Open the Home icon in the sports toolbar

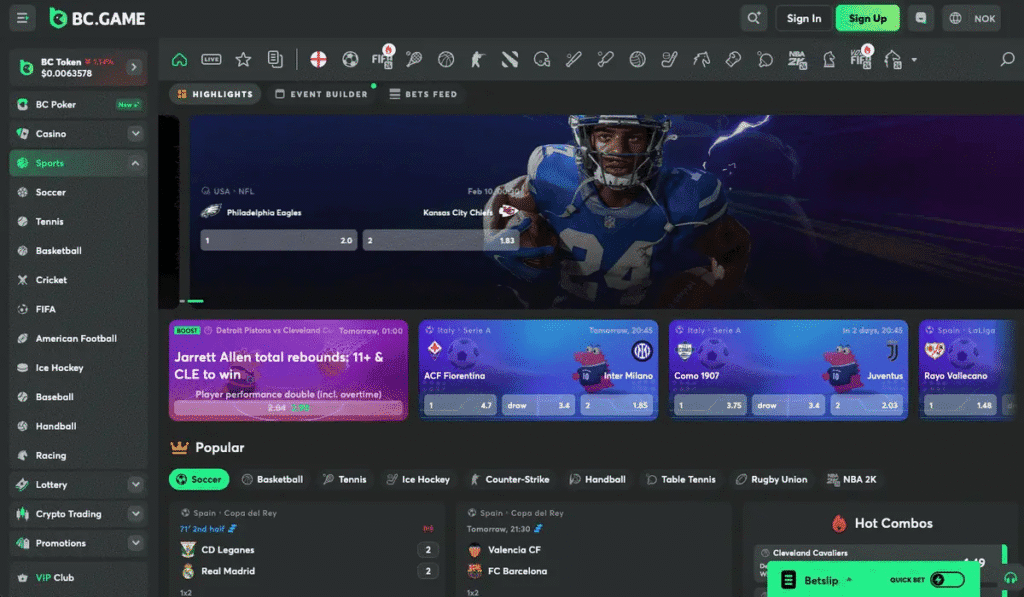(178, 59)
